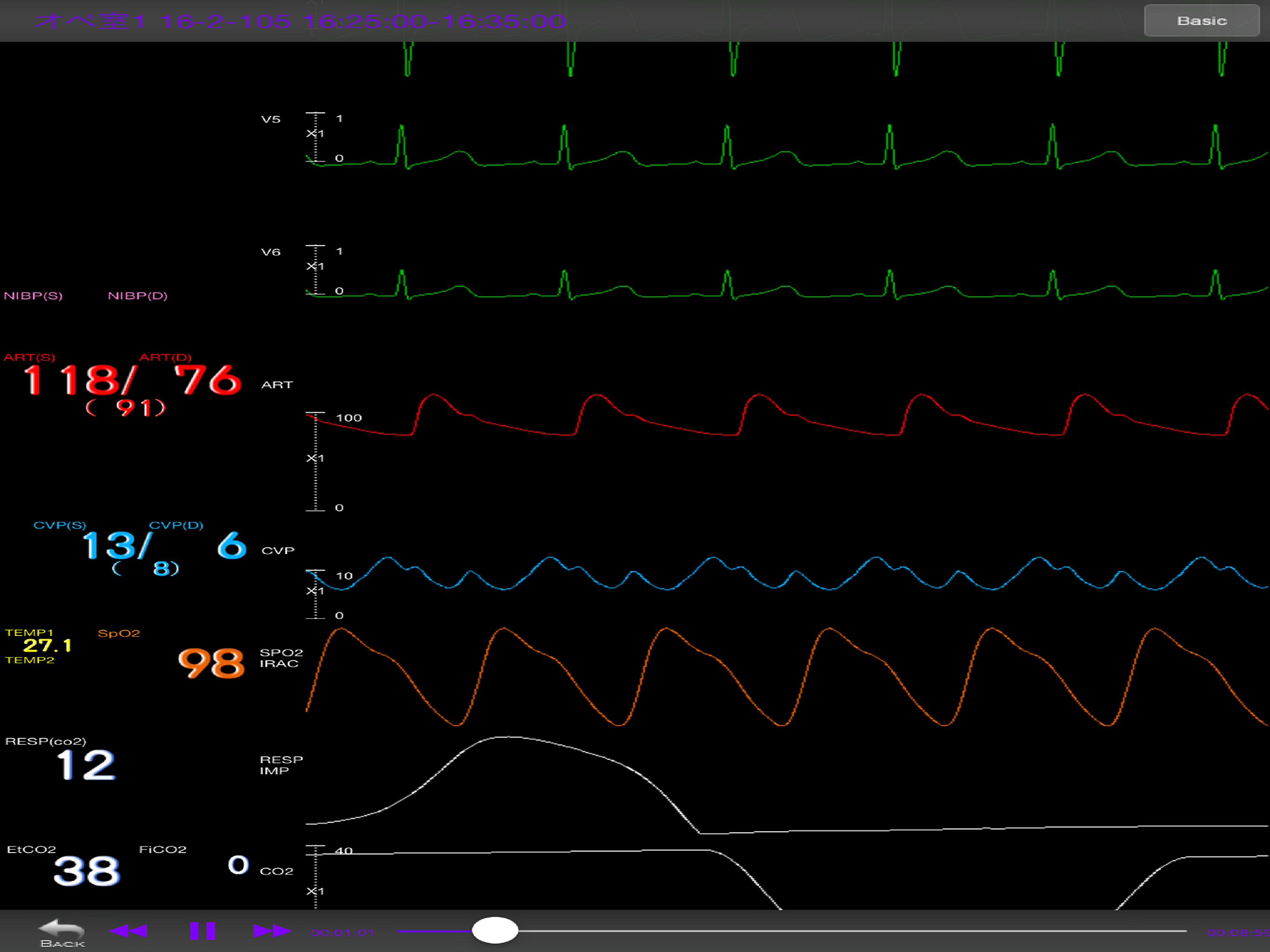Select the RESP(co2) 12 value
Viewport: 1270px width, 952px height.
[x=86, y=765]
